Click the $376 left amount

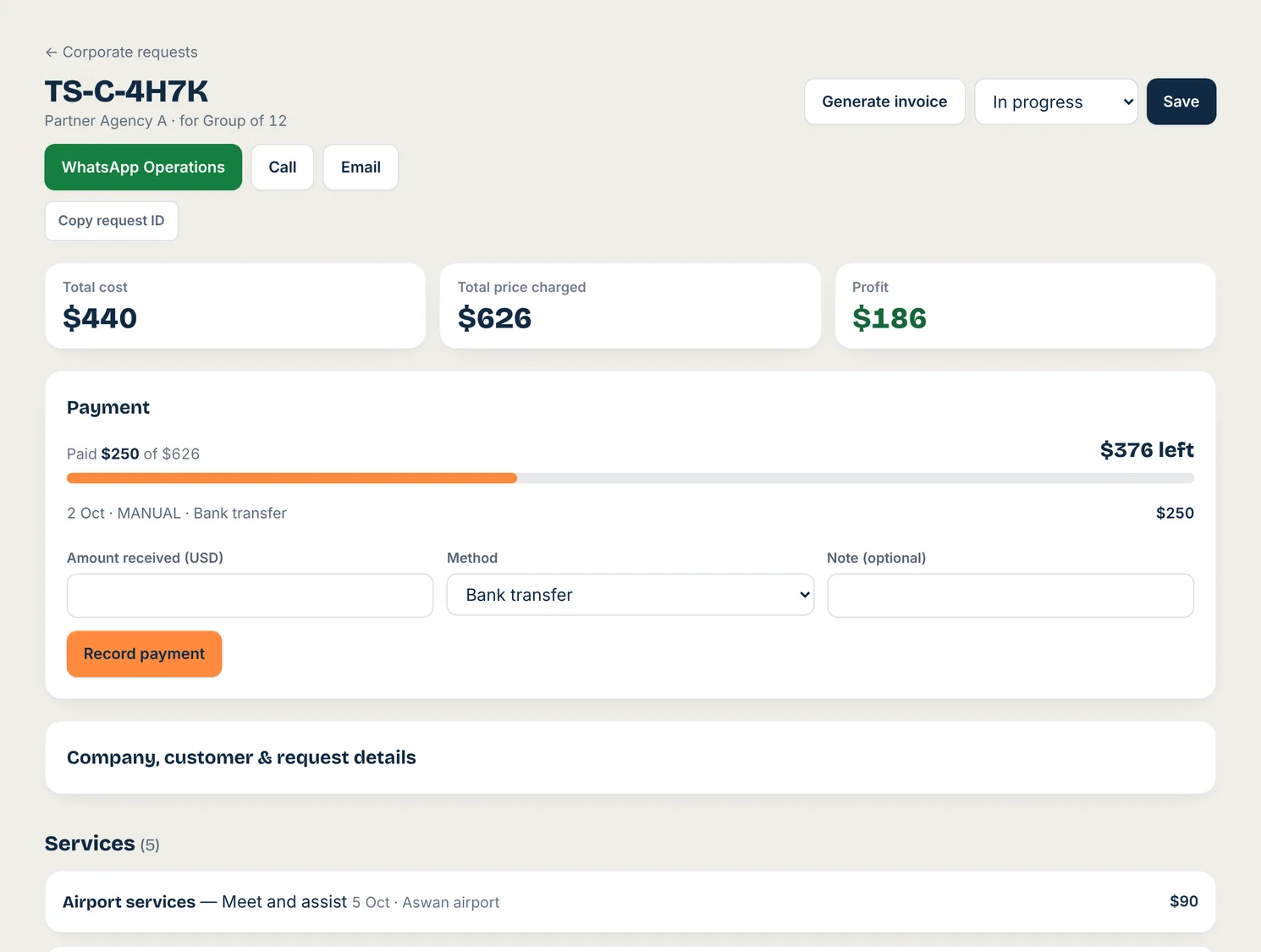point(1147,450)
